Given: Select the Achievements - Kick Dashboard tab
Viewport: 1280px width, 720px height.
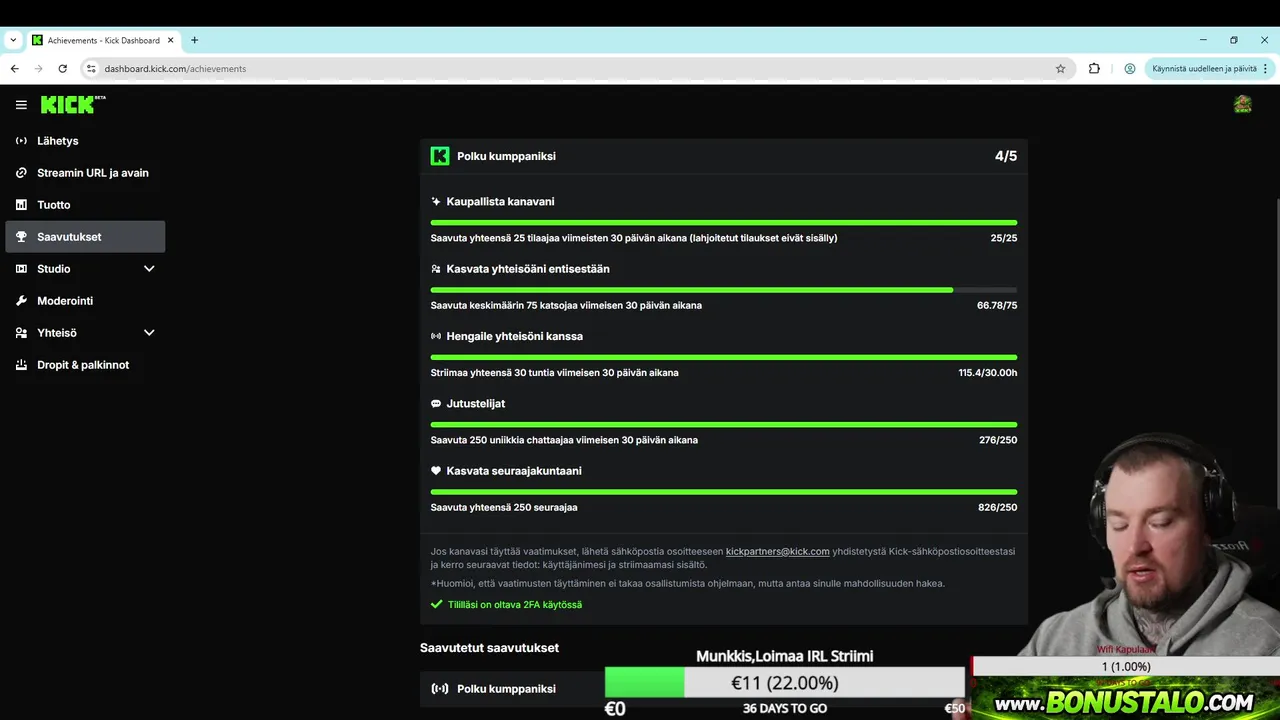Looking at the screenshot, I should pos(103,41).
